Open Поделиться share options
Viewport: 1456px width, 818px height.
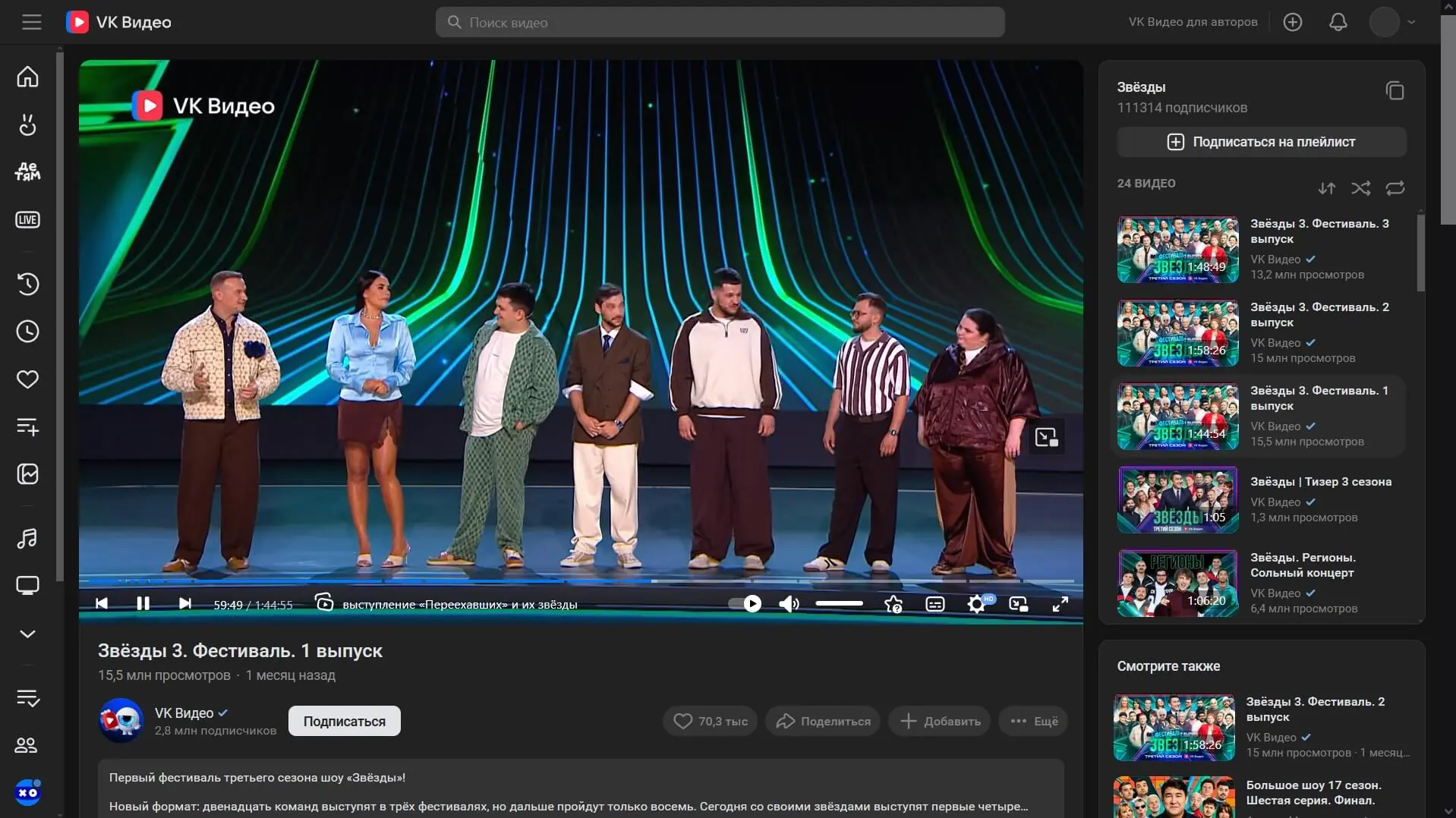click(823, 721)
